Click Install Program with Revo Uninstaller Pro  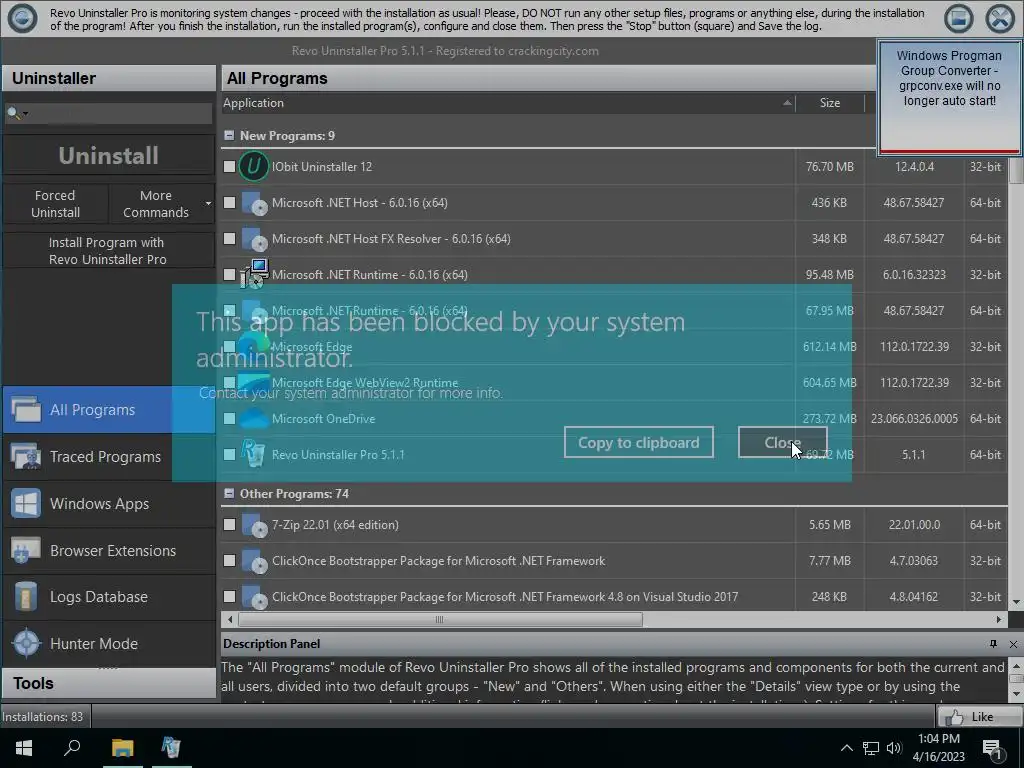click(108, 251)
